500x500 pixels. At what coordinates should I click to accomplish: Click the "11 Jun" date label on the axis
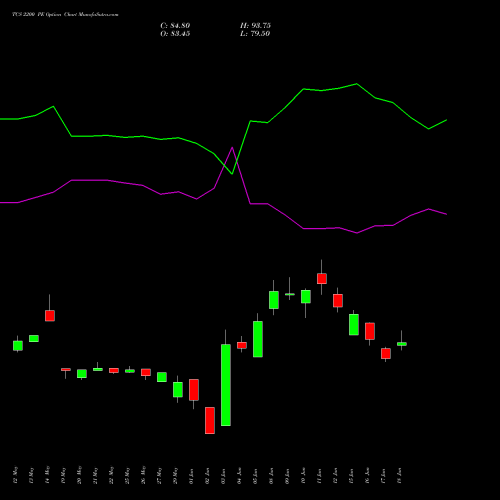(x=319, y=476)
